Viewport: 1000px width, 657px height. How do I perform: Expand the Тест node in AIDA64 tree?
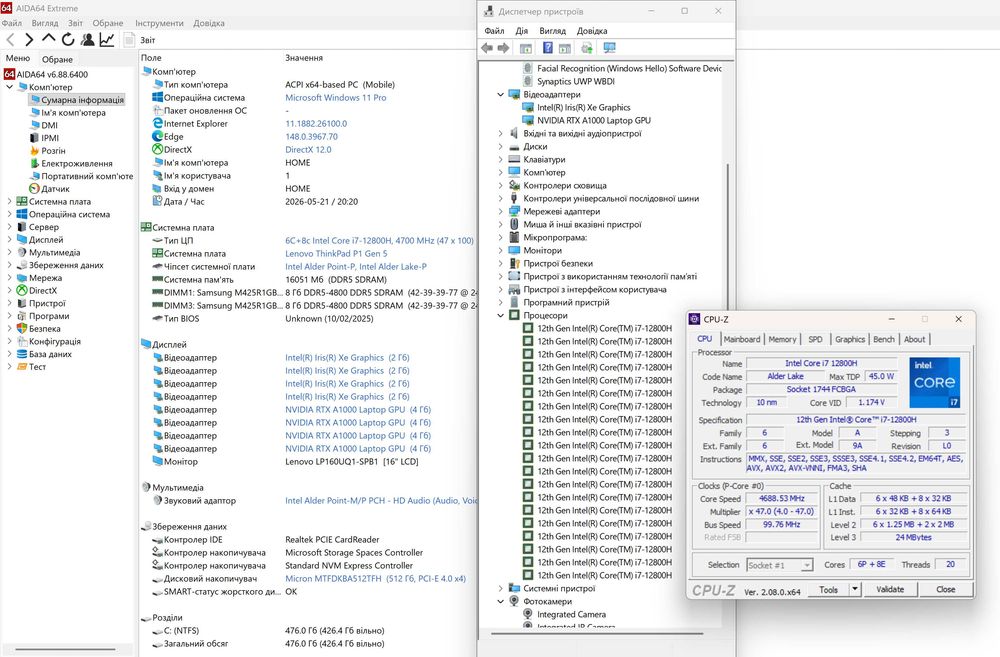tap(10, 367)
